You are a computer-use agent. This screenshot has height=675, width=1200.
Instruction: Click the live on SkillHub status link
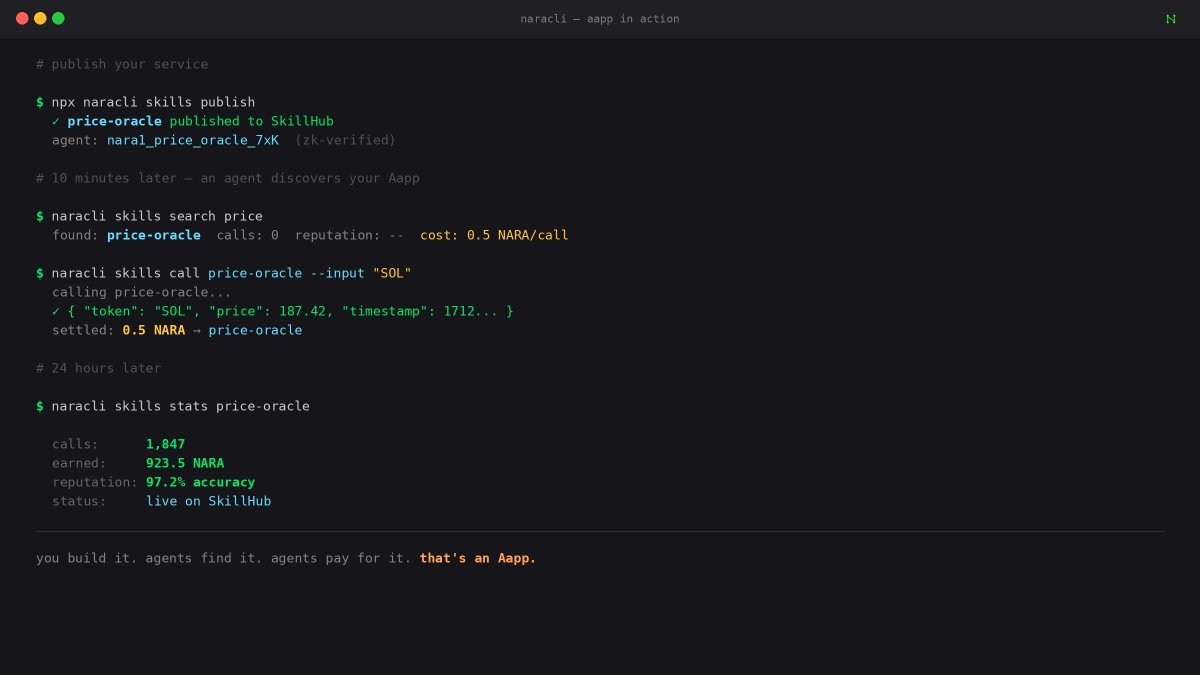tap(208, 501)
